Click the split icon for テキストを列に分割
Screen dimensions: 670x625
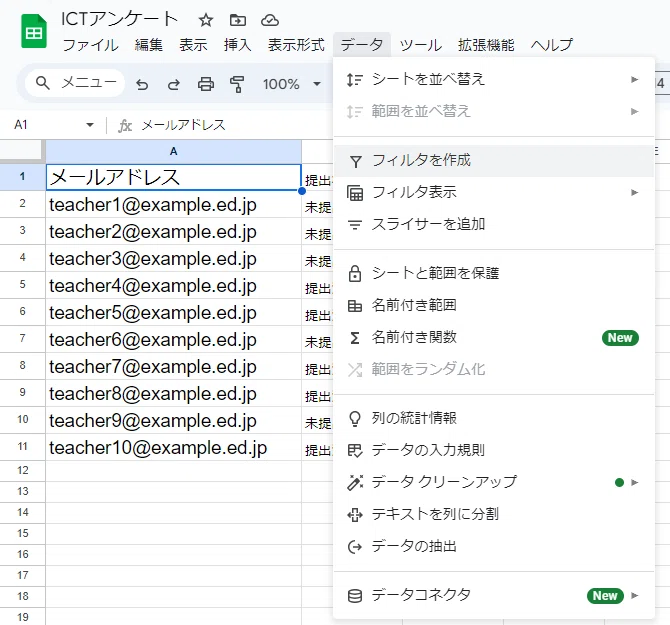355,515
